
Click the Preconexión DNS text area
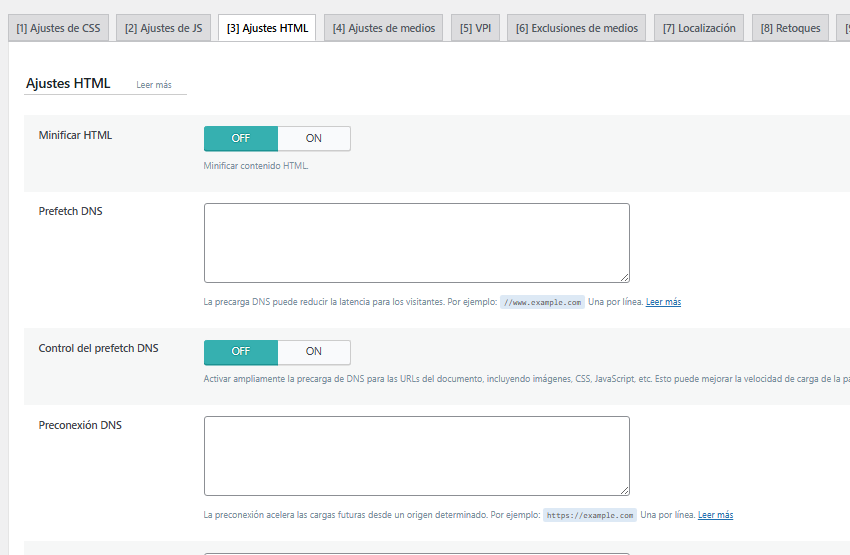[x=417, y=456]
